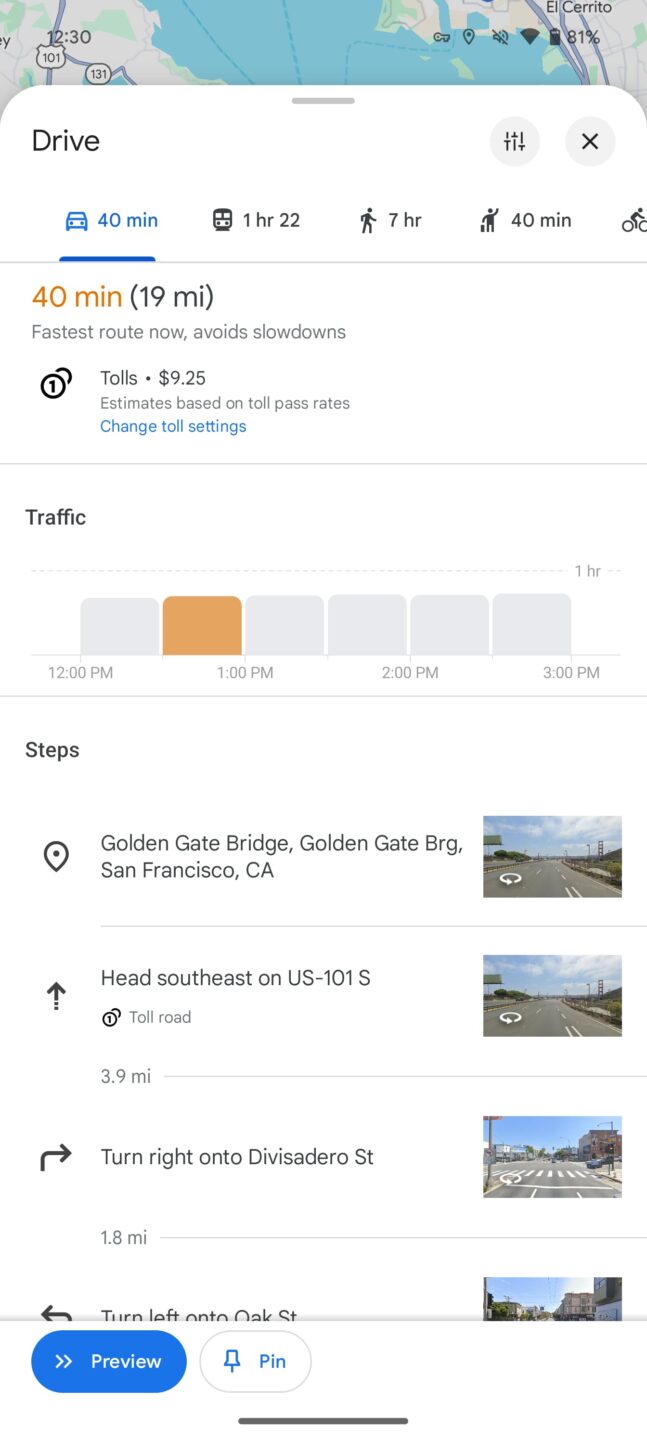Select the 40 min ride service tab

524,219
